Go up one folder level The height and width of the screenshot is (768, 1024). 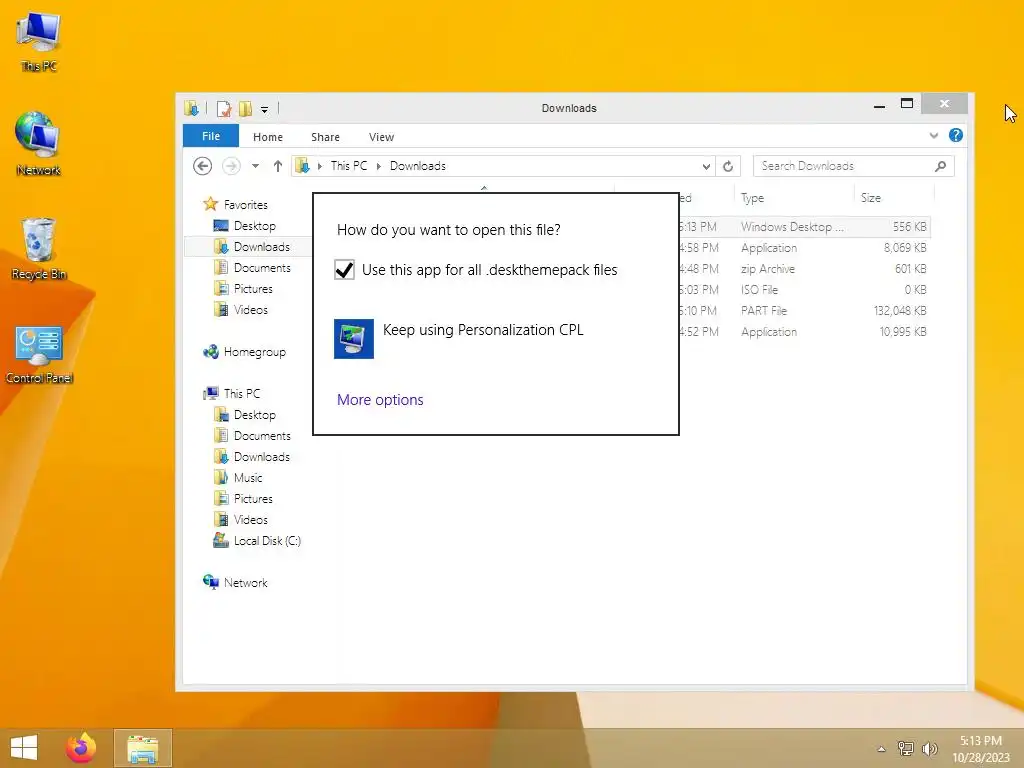point(278,166)
